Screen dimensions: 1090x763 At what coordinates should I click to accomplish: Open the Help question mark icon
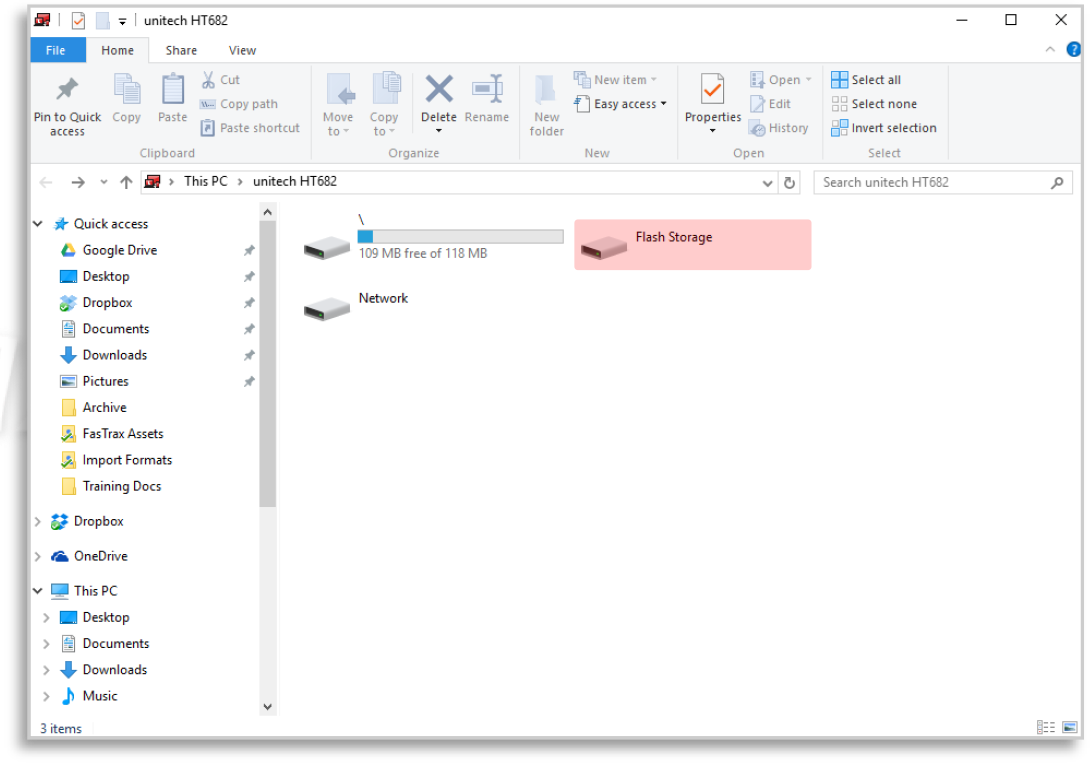1073,49
